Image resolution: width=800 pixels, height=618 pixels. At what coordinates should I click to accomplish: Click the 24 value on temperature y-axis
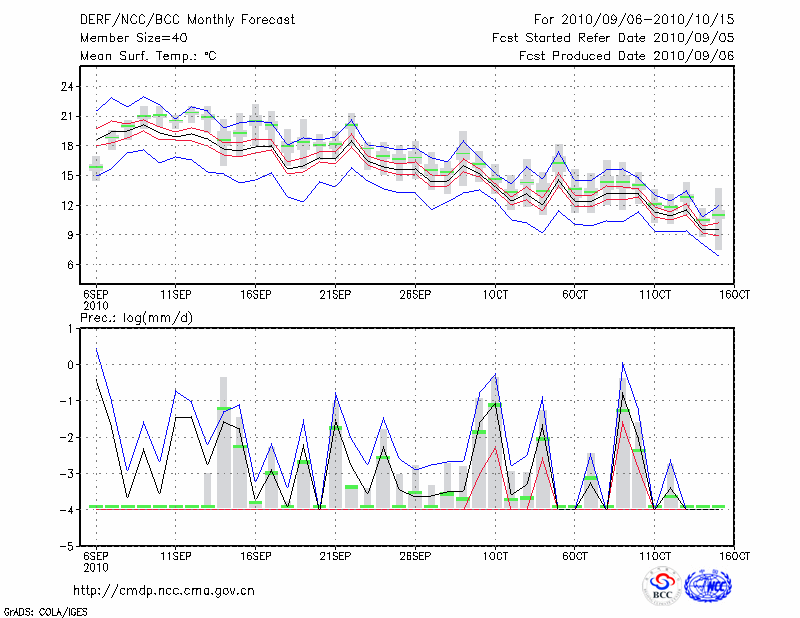(x=67, y=87)
